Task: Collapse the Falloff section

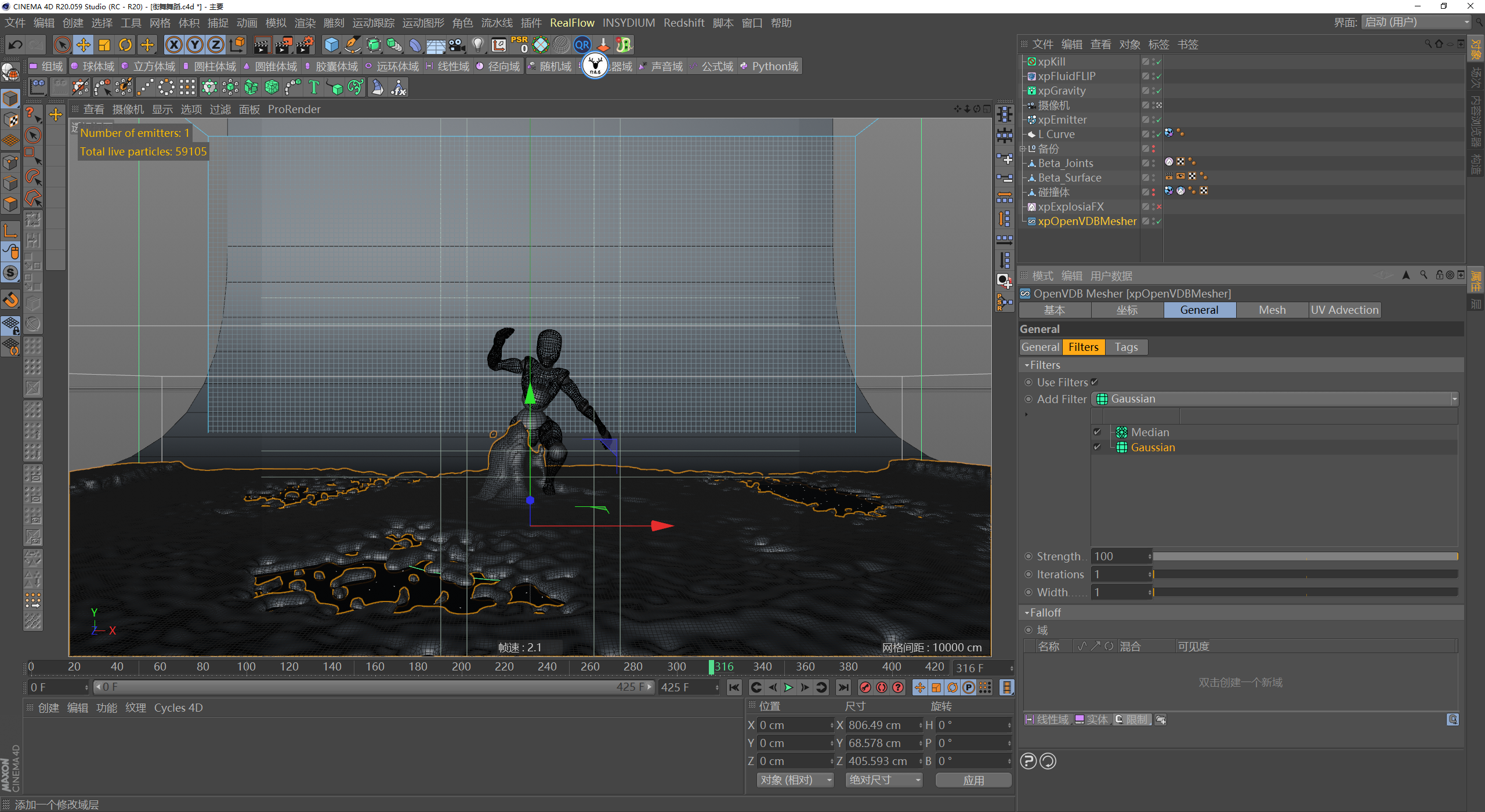Action: pos(1027,612)
